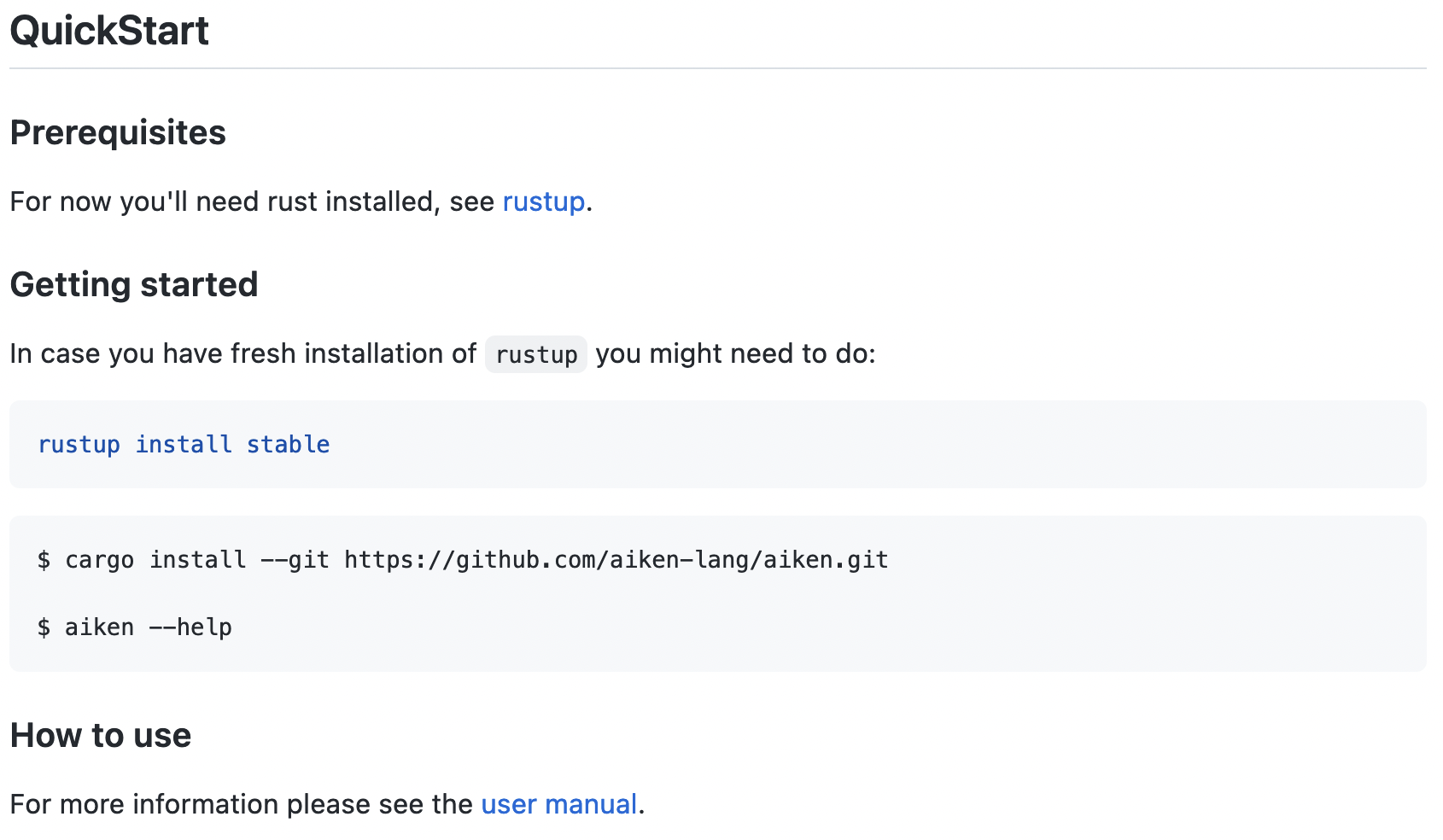Click the cargo install --git command line

[463, 560]
